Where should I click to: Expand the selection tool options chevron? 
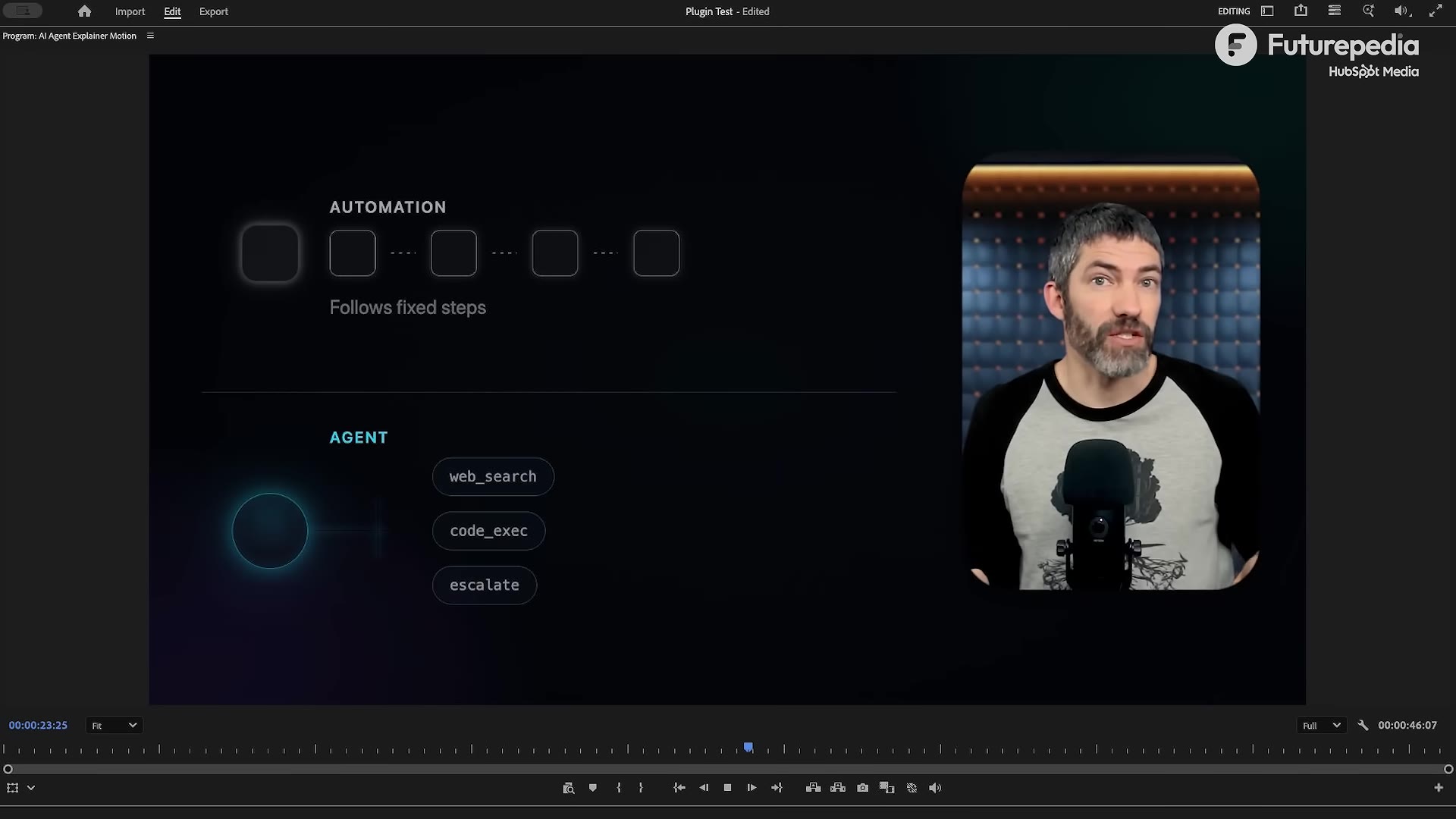[31, 788]
